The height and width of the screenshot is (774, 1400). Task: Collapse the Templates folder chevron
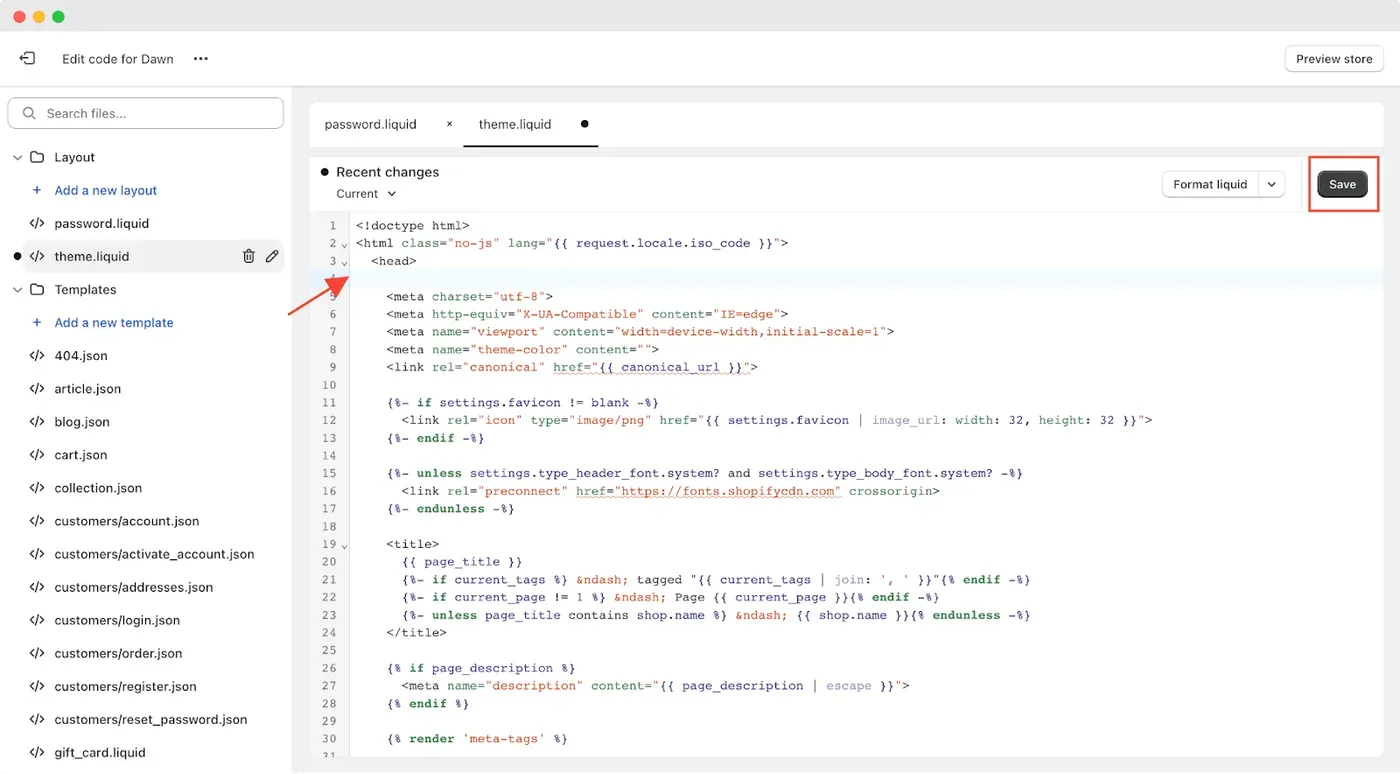click(x=17, y=289)
